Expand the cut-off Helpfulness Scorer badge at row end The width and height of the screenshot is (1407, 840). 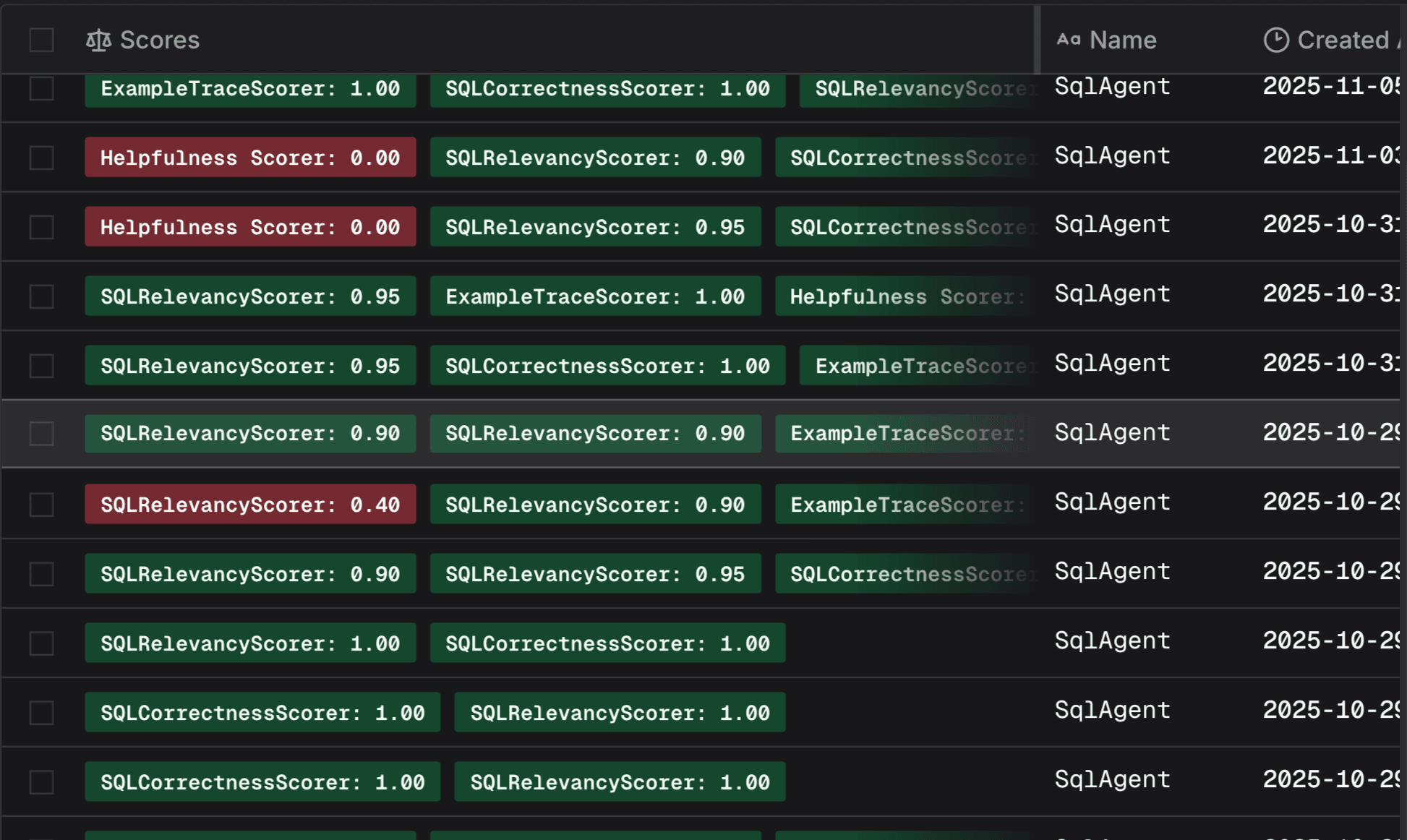coord(902,296)
